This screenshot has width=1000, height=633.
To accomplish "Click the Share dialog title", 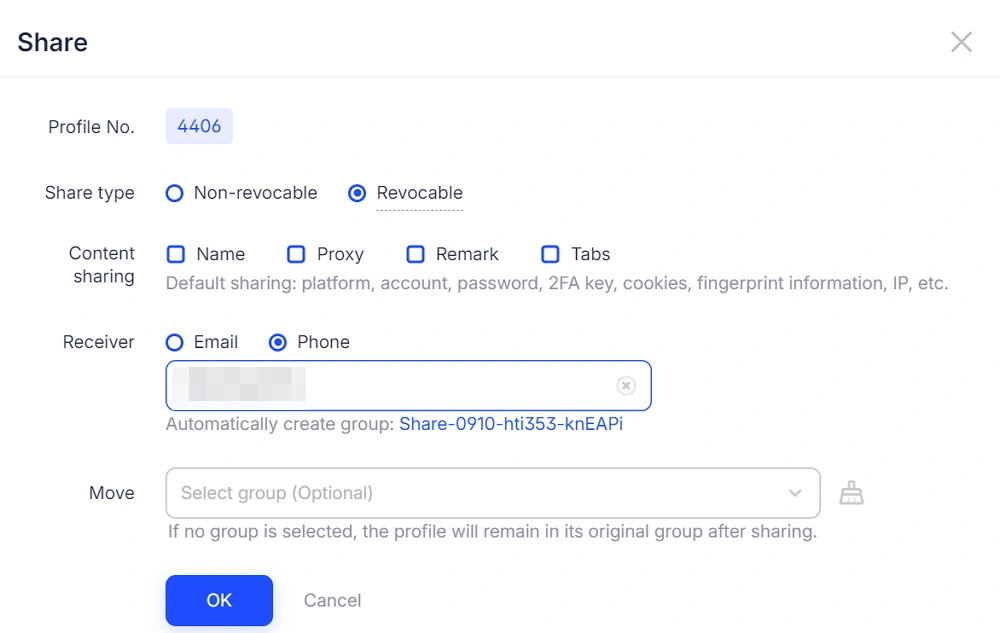I will (x=52, y=42).
